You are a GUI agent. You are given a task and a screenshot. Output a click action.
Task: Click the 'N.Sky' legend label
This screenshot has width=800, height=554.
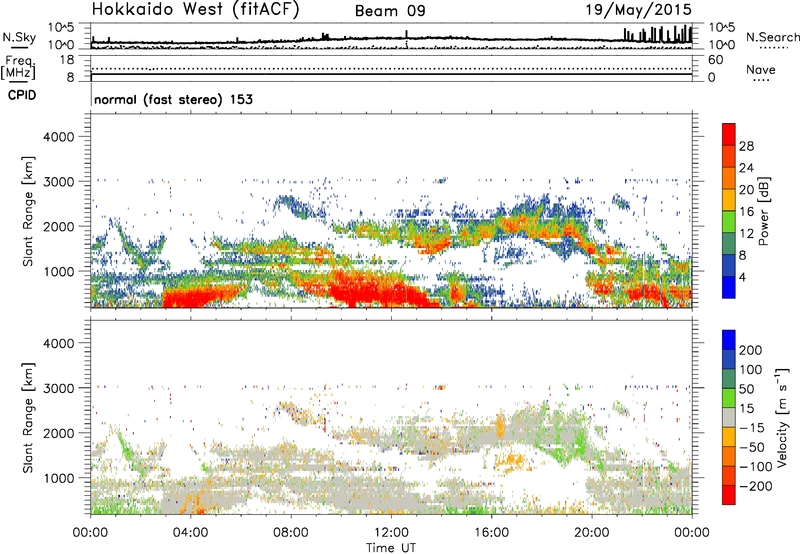tap(19, 37)
